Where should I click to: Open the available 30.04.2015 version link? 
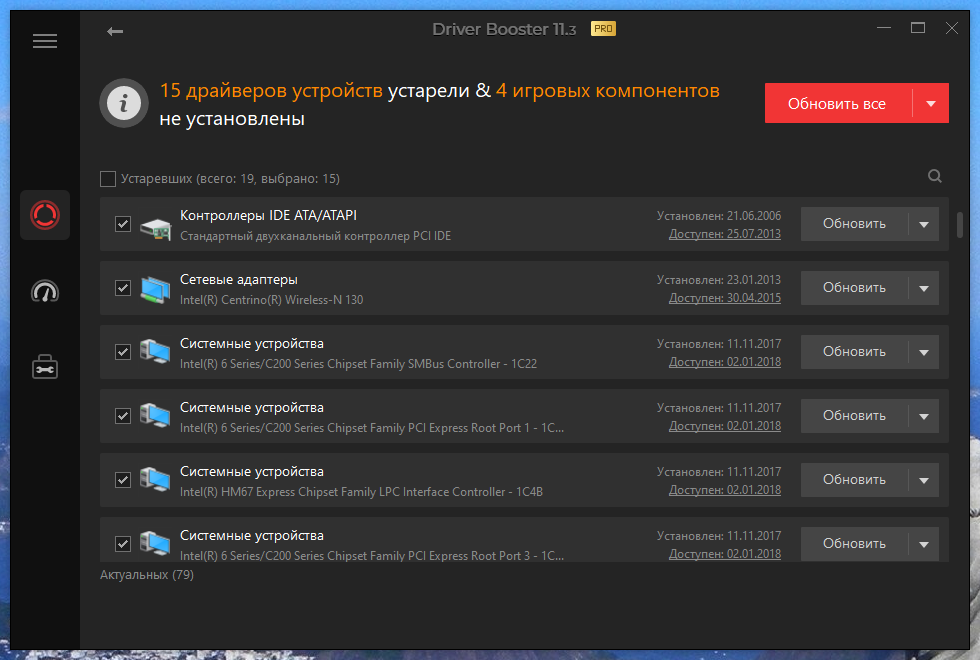coord(725,298)
